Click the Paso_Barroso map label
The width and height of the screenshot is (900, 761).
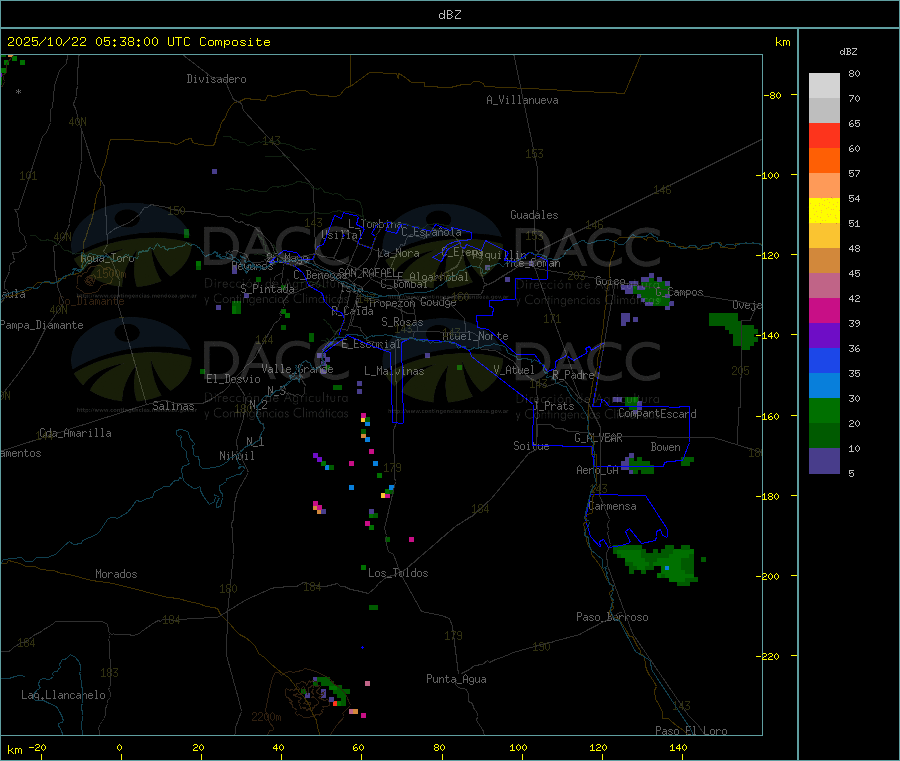tap(612, 617)
